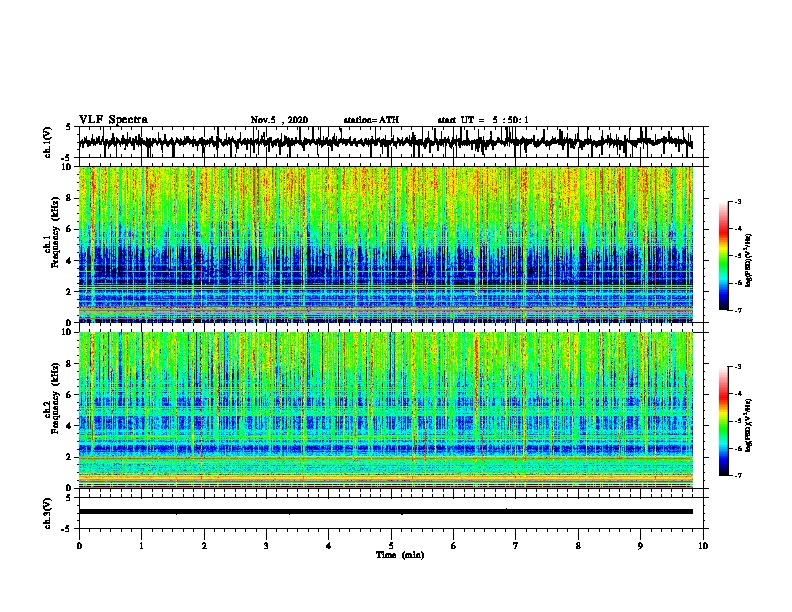Select the "ch.1(V)" axis label
The width and height of the screenshot is (792, 612).
(x=48, y=142)
